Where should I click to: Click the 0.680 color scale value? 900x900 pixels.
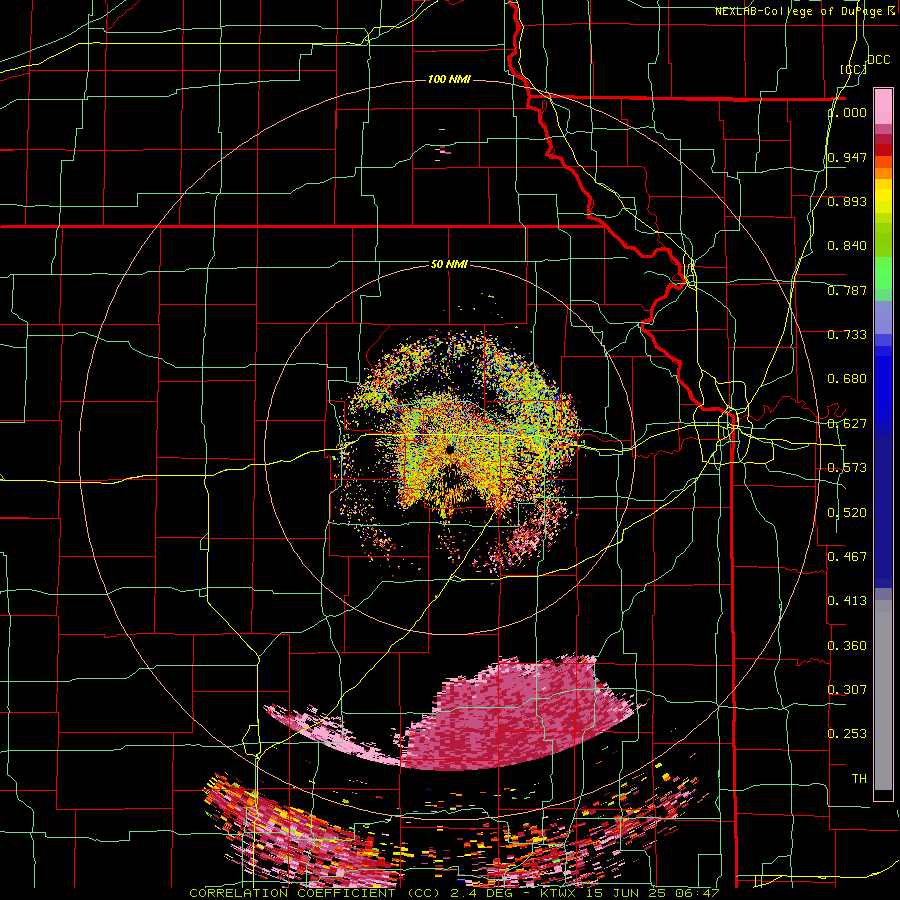[x=847, y=379]
